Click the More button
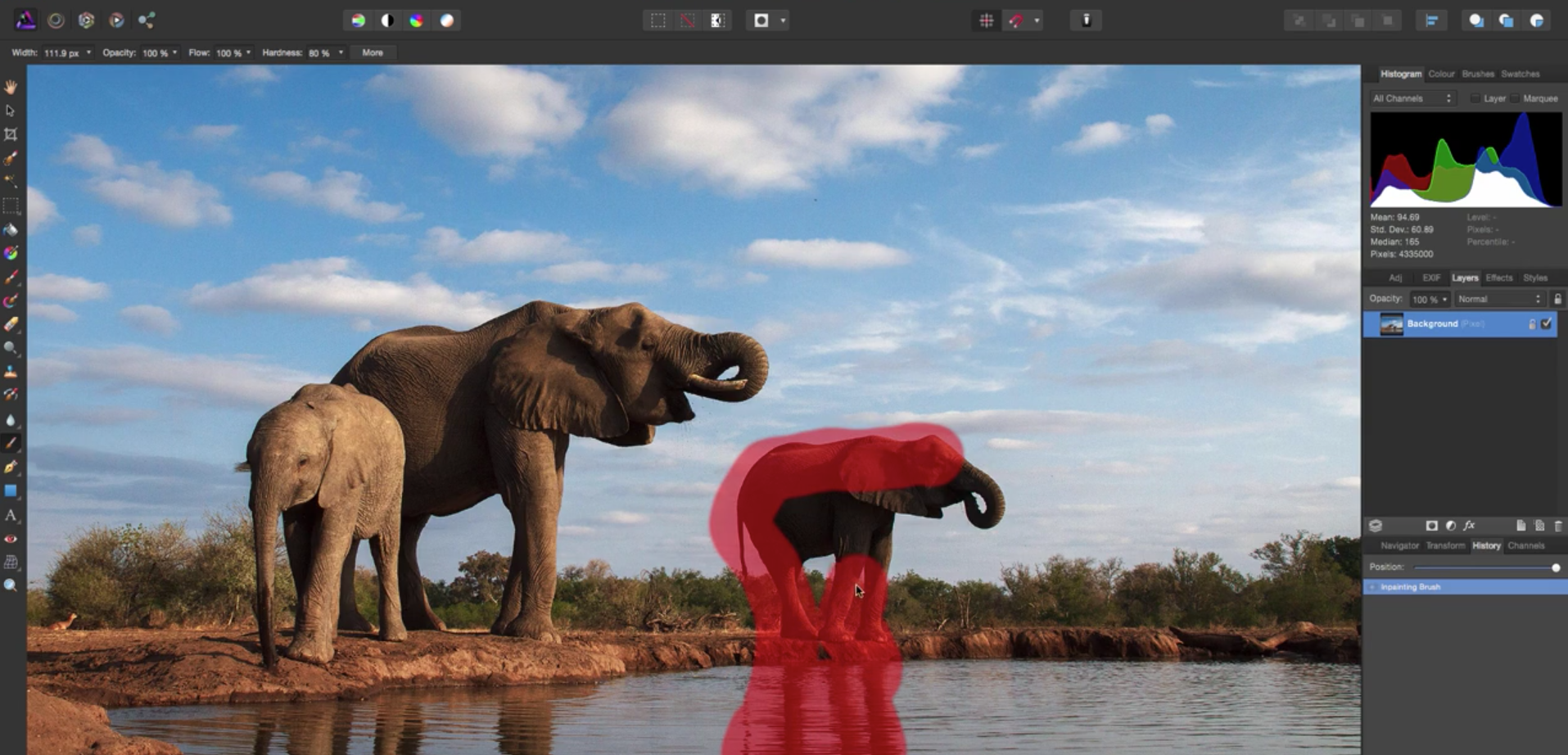Image resolution: width=1568 pixels, height=755 pixels. (x=373, y=53)
